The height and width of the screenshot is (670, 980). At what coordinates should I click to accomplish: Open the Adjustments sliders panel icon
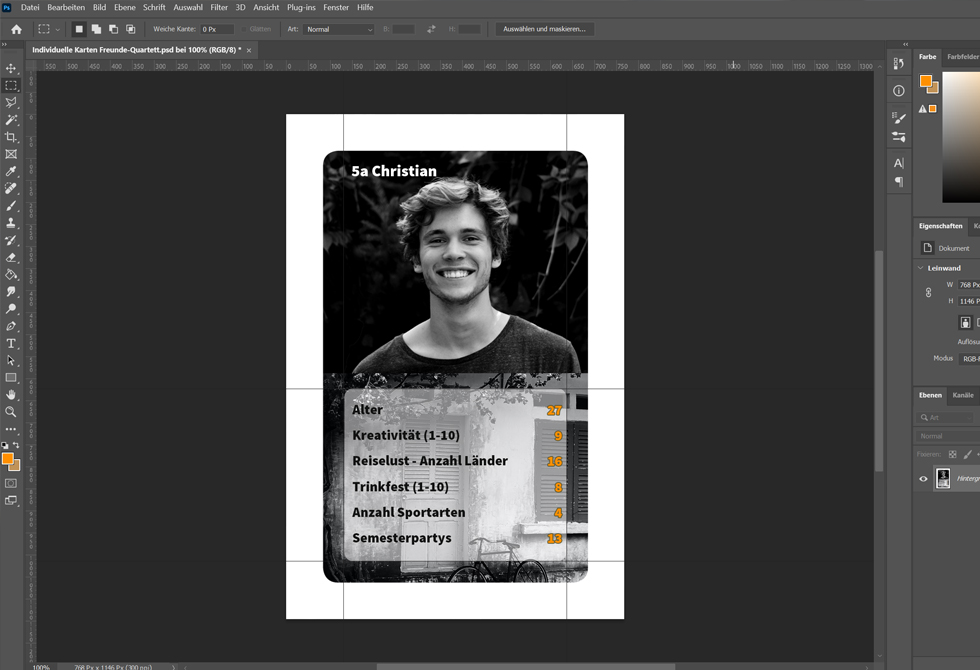pyautogui.click(x=899, y=136)
